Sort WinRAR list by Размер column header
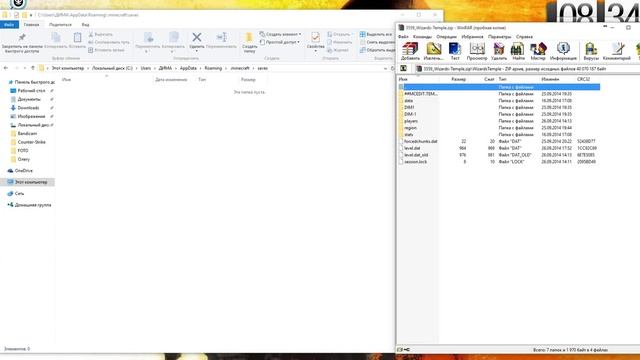 [x=459, y=79]
